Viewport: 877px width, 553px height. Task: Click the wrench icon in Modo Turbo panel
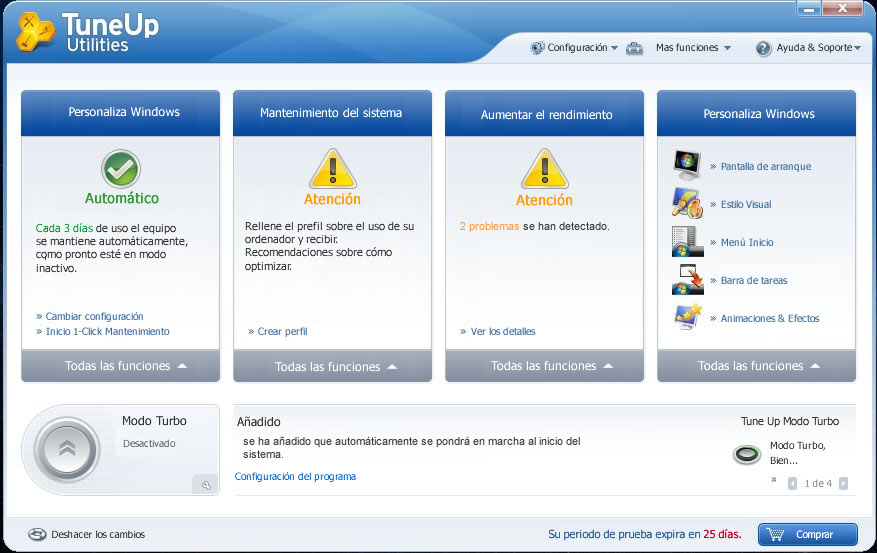206,485
